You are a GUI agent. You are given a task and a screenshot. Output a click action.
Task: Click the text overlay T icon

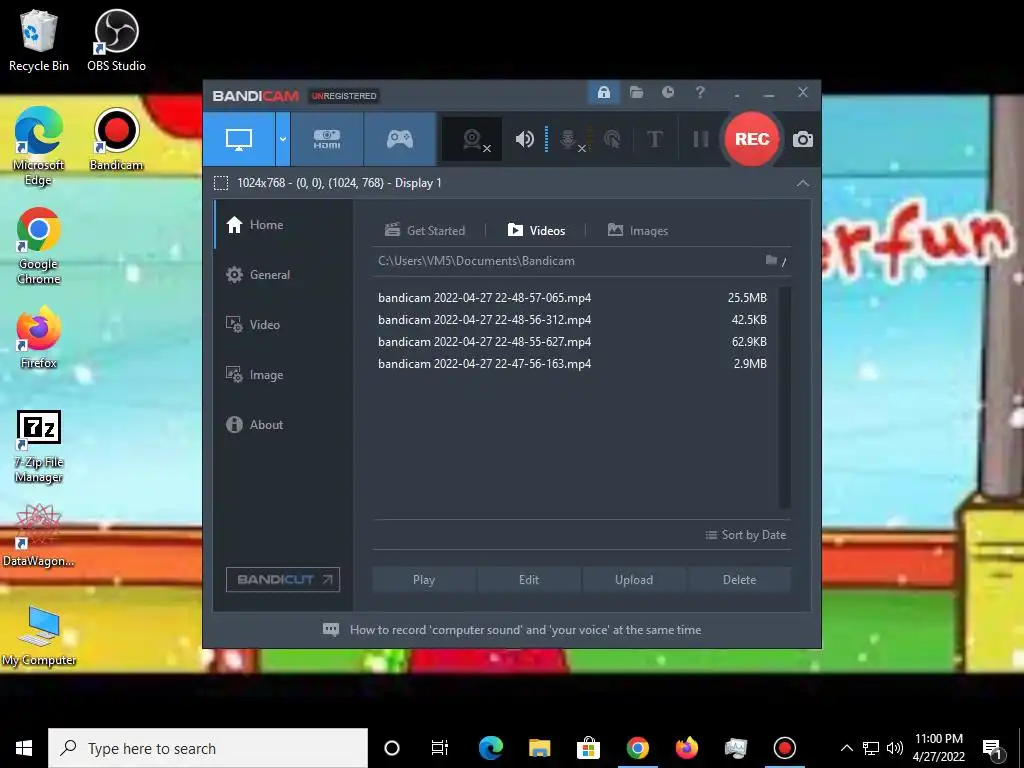(x=654, y=139)
